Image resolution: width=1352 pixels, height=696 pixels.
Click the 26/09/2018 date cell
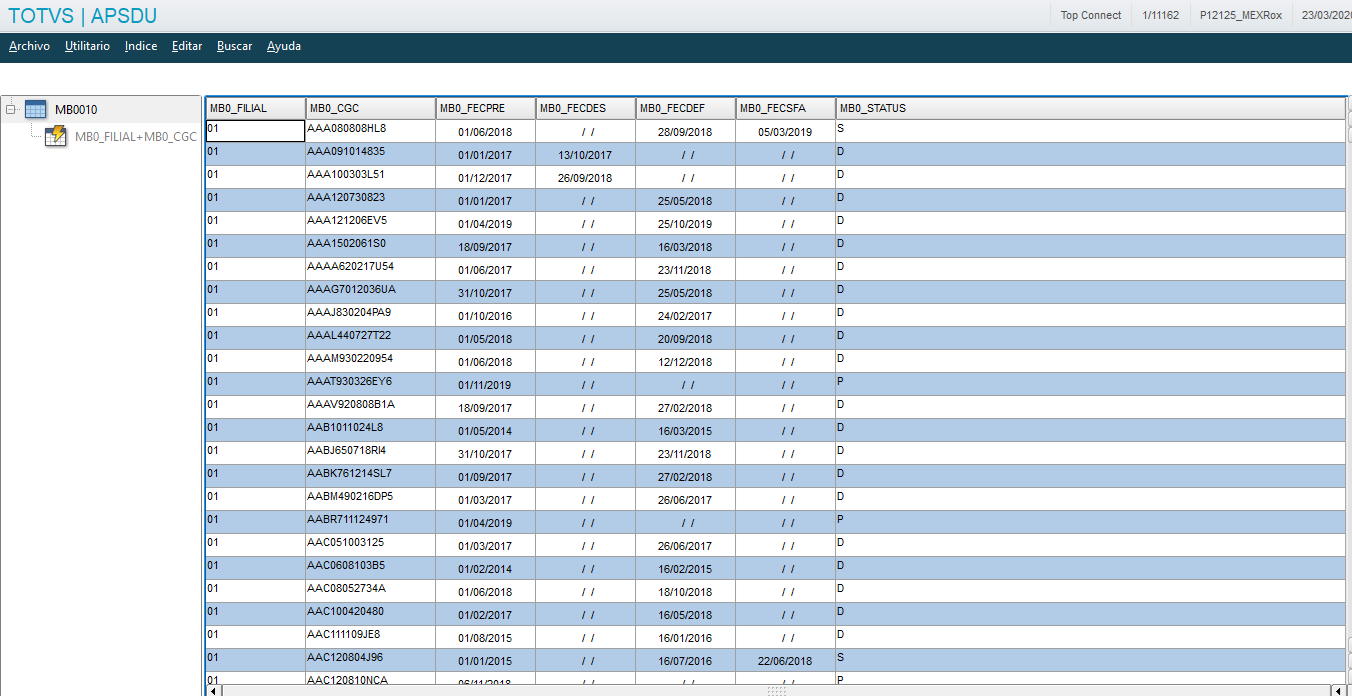(585, 178)
